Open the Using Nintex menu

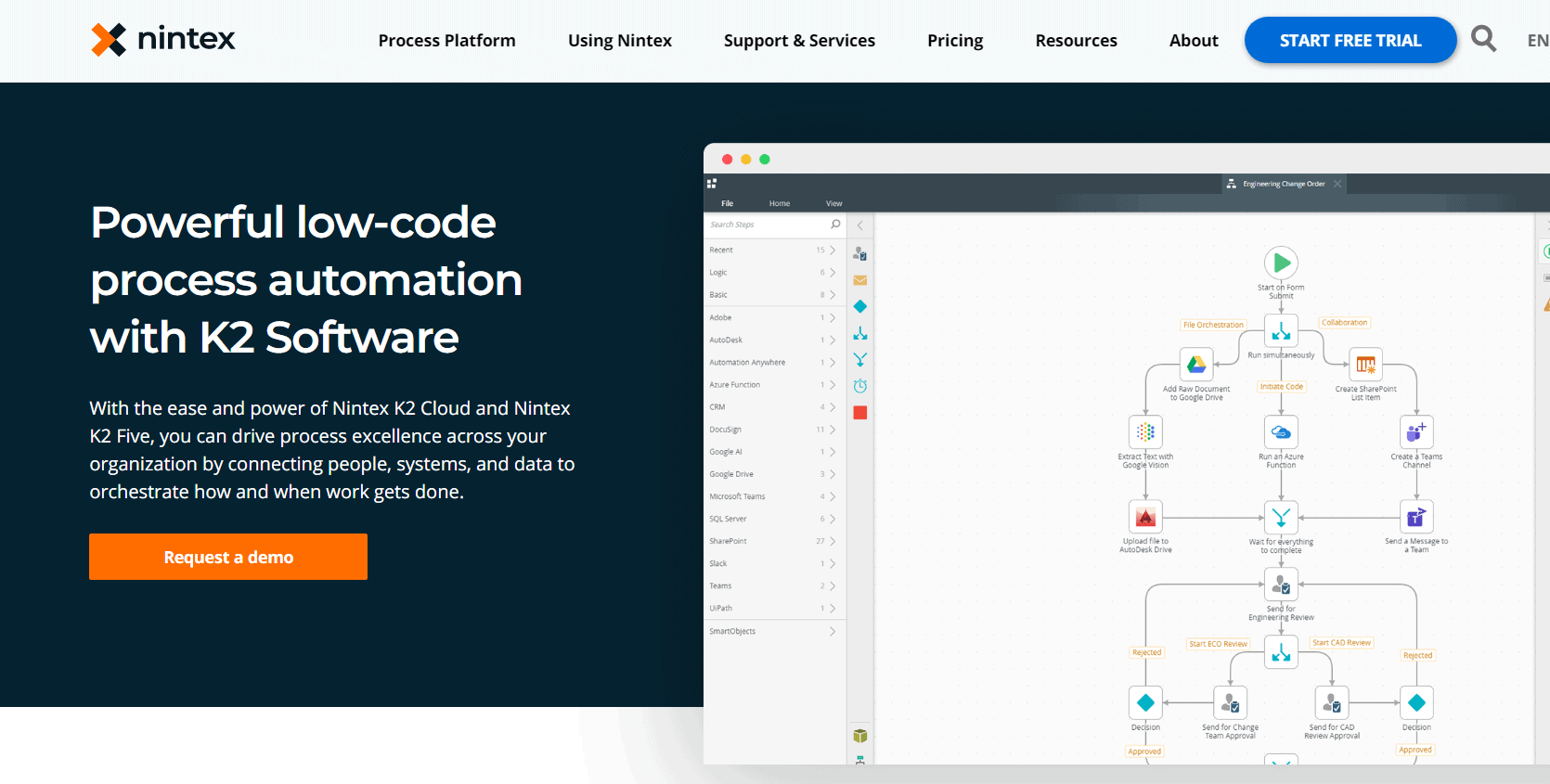[x=619, y=40]
